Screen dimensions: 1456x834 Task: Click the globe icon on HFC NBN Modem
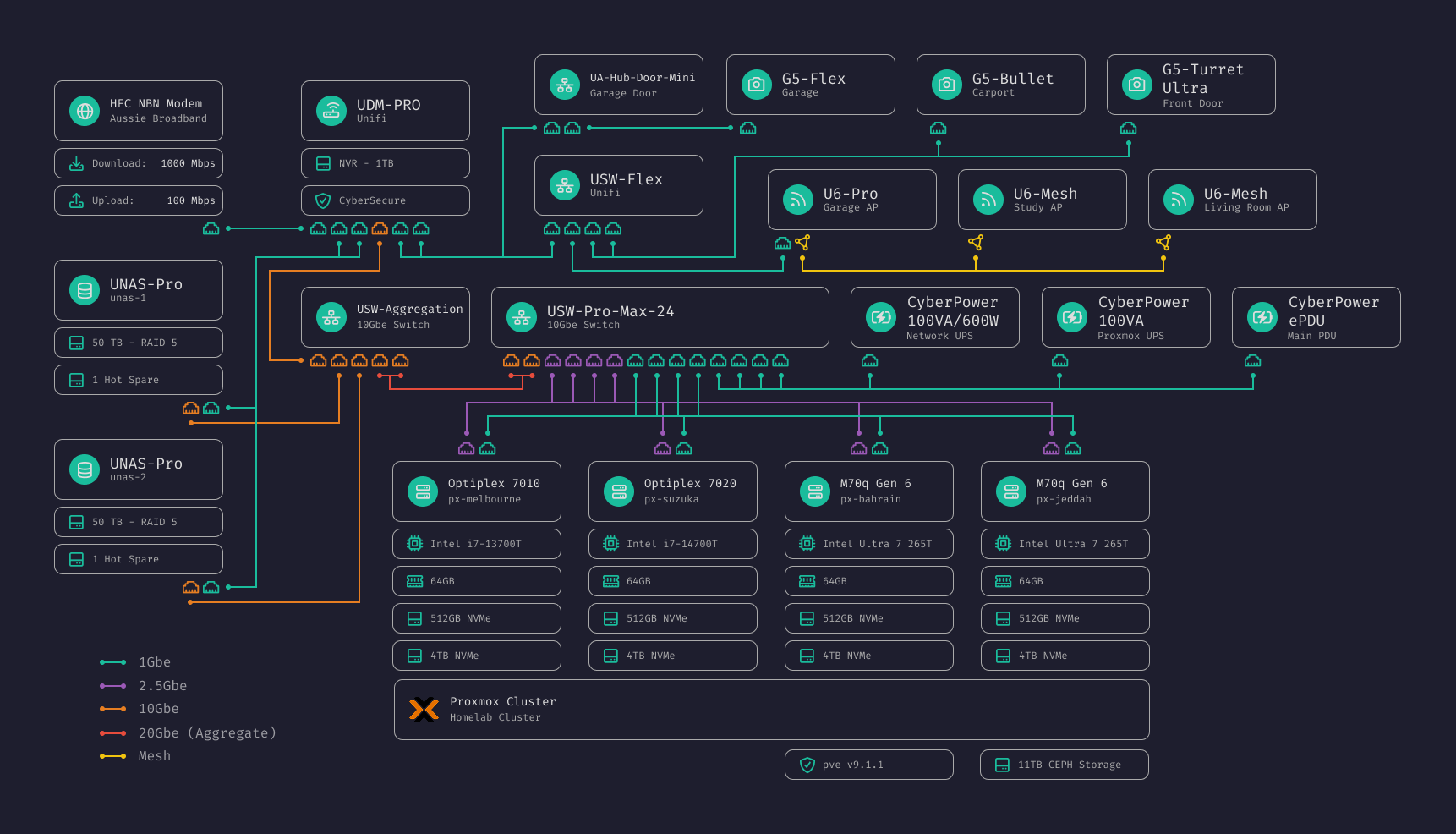pyautogui.click(x=84, y=111)
